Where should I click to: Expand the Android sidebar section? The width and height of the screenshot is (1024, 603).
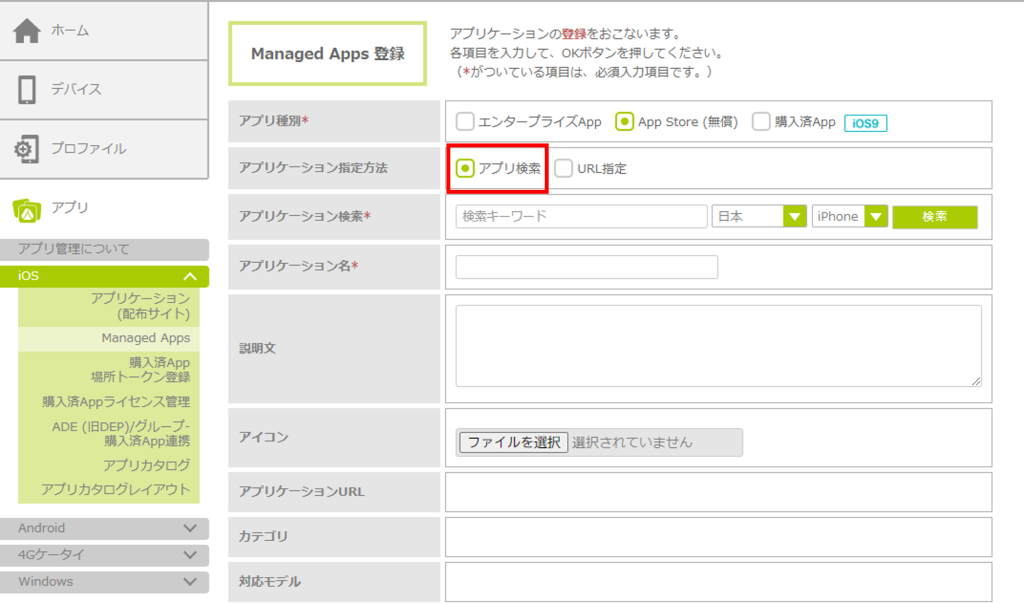click(x=189, y=528)
